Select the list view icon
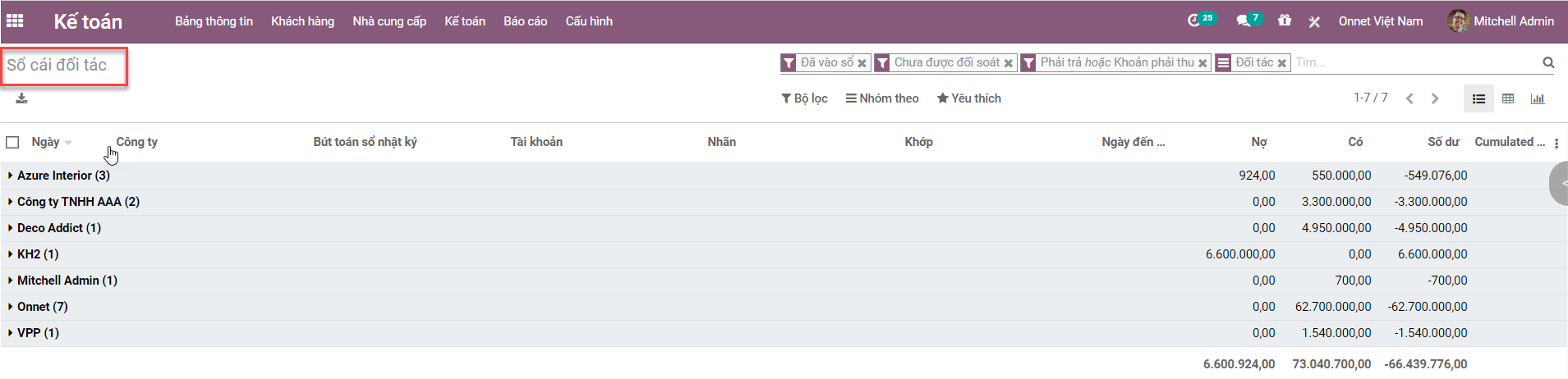1568x379 pixels. tap(1478, 98)
